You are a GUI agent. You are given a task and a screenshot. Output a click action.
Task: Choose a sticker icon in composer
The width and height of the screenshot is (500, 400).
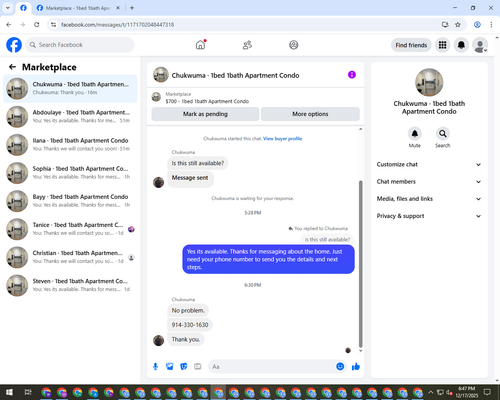tap(184, 367)
